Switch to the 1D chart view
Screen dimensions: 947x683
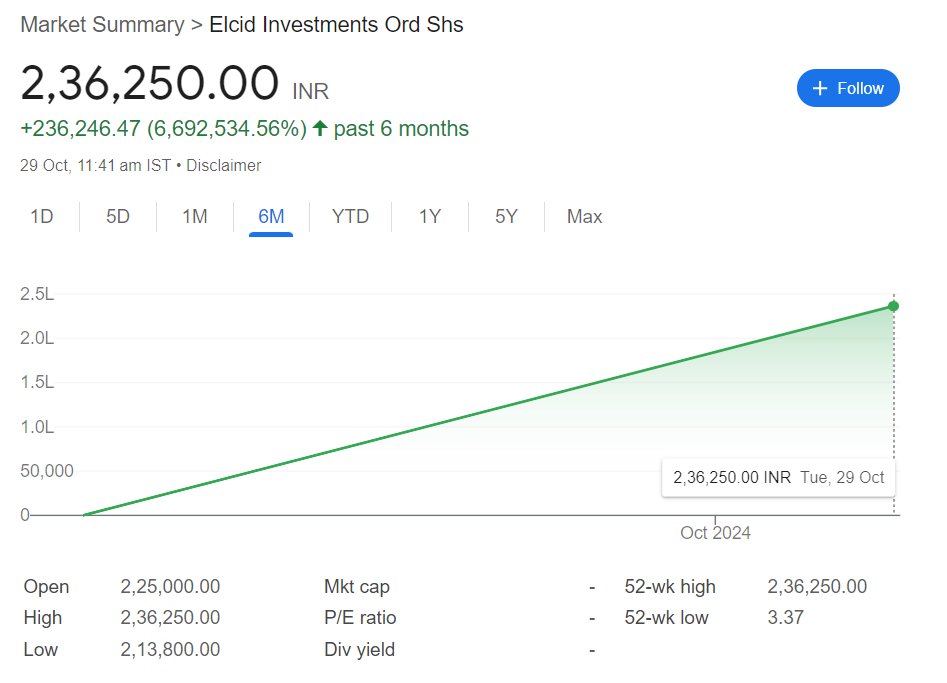42,216
